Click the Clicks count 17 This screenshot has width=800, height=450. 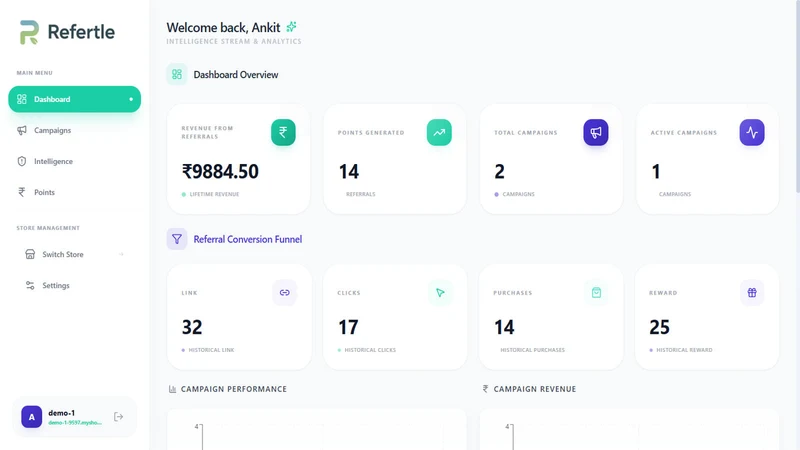click(348, 327)
